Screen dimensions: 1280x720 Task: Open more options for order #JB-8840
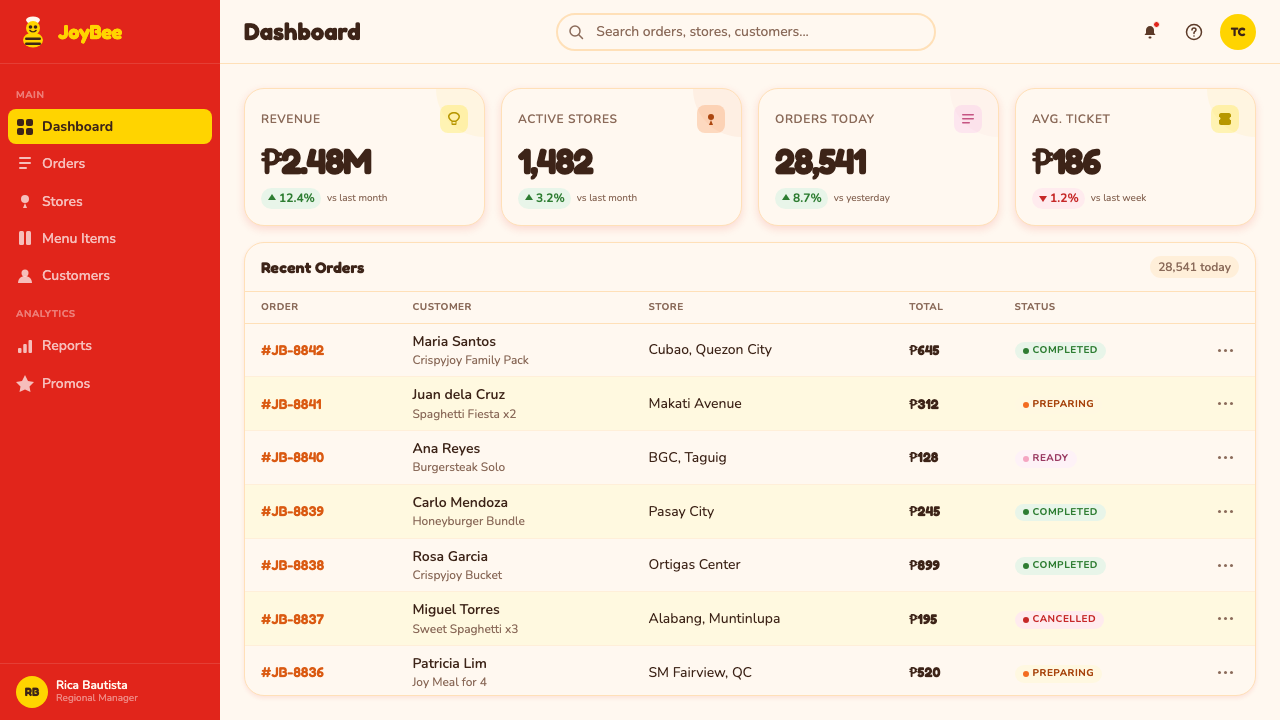(x=1225, y=458)
